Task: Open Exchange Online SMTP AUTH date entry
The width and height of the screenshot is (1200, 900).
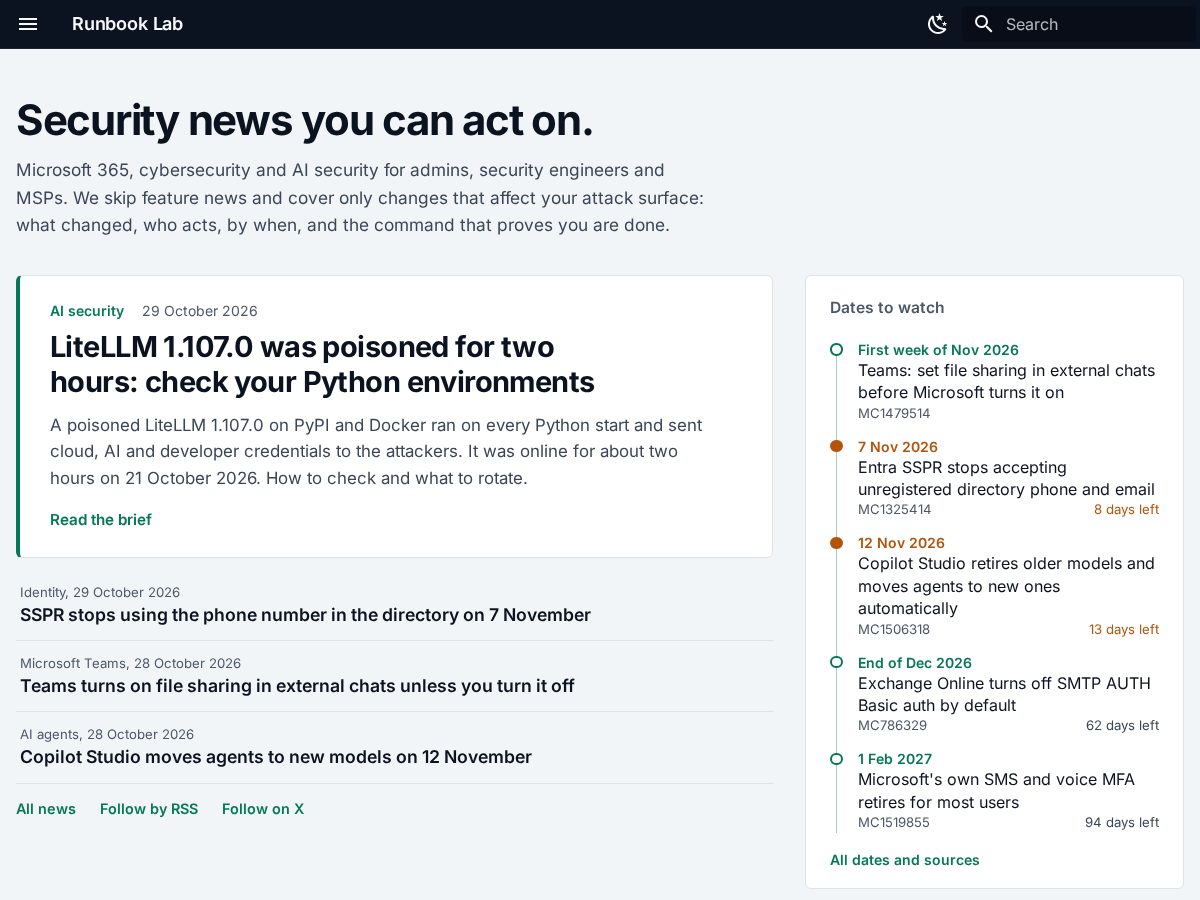Action: pyautogui.click(x=1004, y=694)
